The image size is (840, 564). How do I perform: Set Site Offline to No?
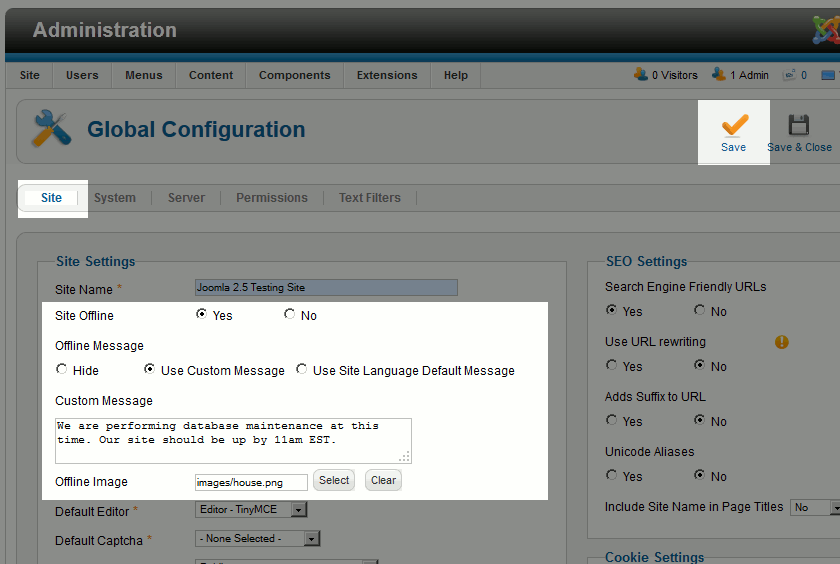click(x=289, y=314)
